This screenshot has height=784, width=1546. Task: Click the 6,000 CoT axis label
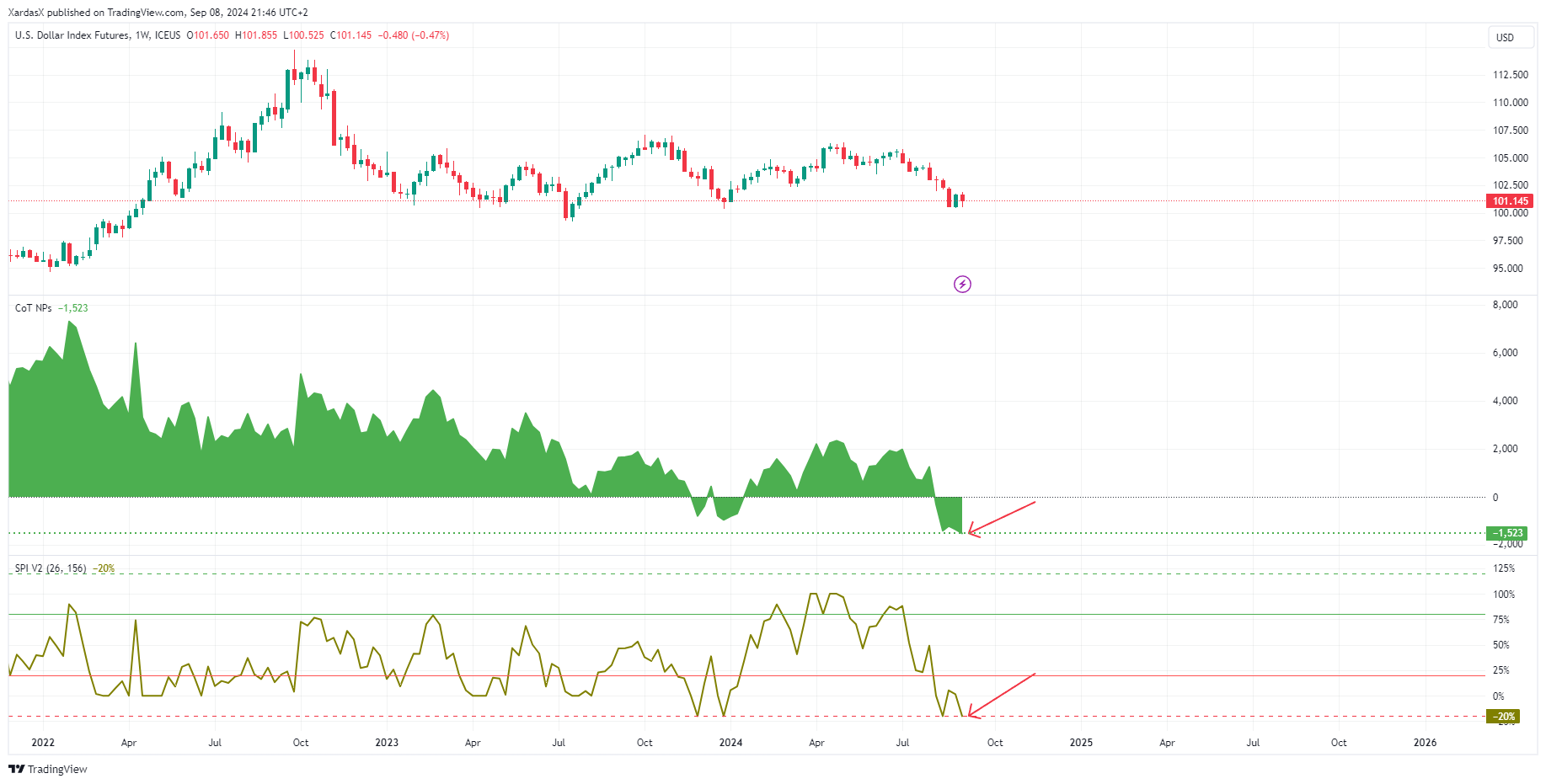(1506, 353)
